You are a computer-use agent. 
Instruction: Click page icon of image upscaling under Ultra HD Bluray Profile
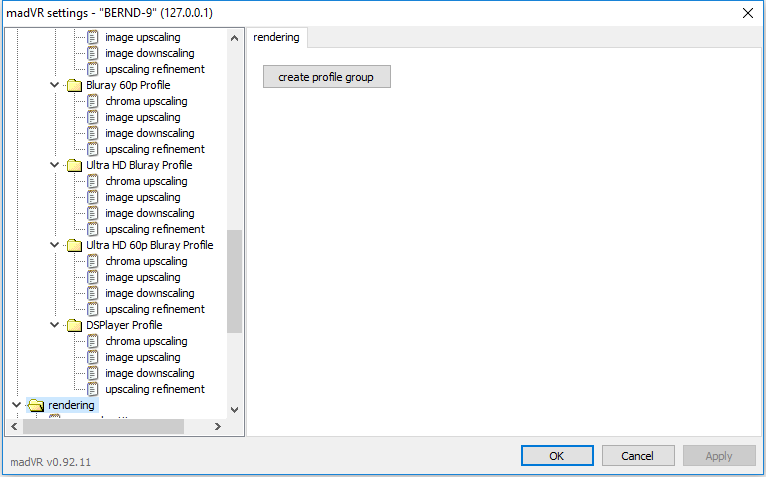coord(92,197)
